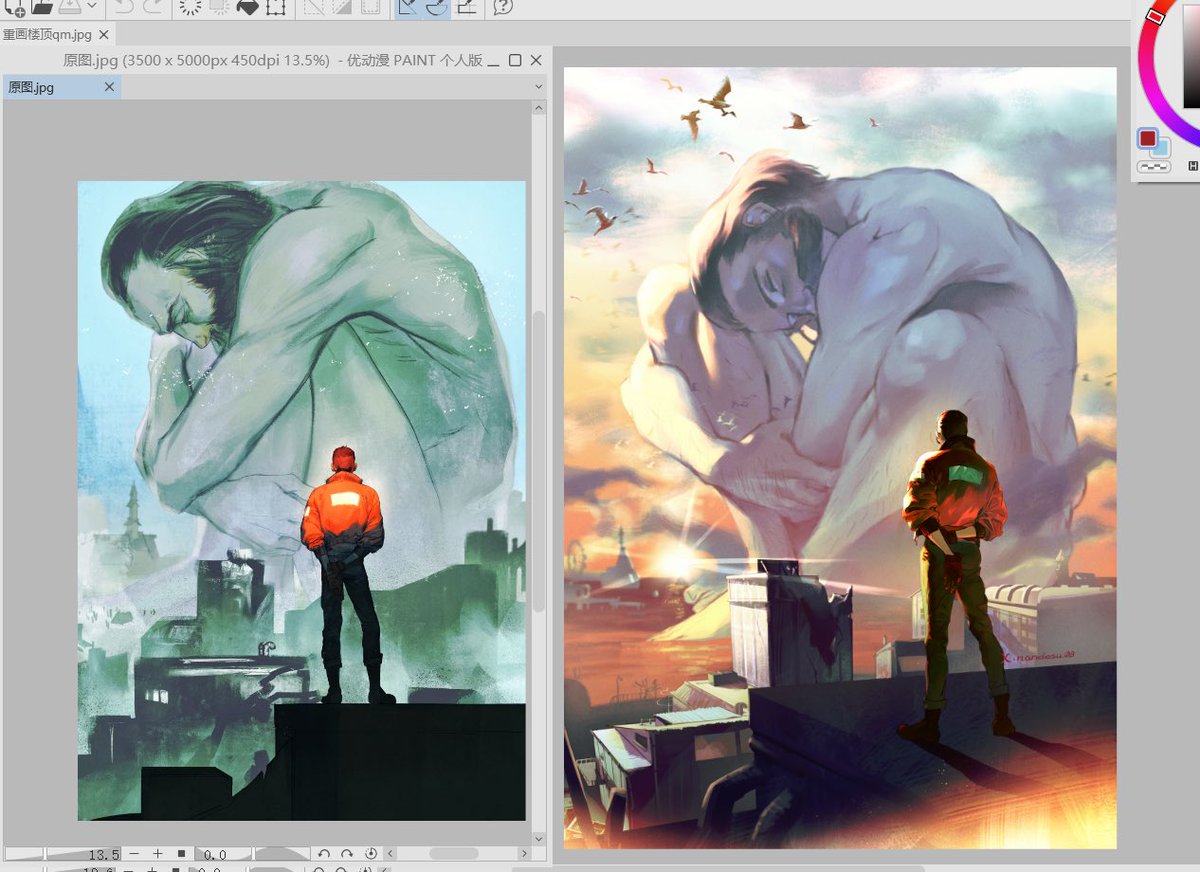The image size is (1200, 872).
Task: Close the 原图.jpg floating window
Action: click(536, 60)
